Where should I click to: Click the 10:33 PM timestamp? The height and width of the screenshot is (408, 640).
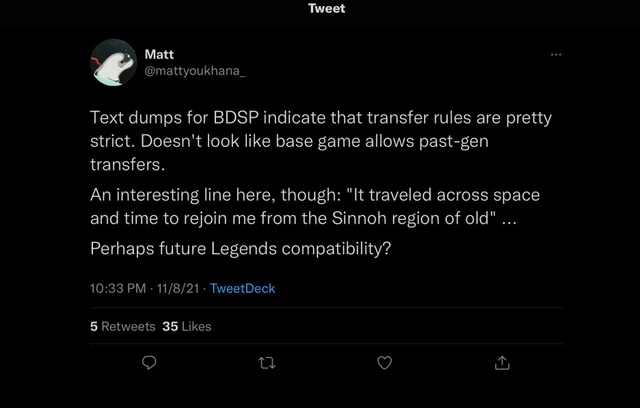pyautogui.click(x=119, y=288)
